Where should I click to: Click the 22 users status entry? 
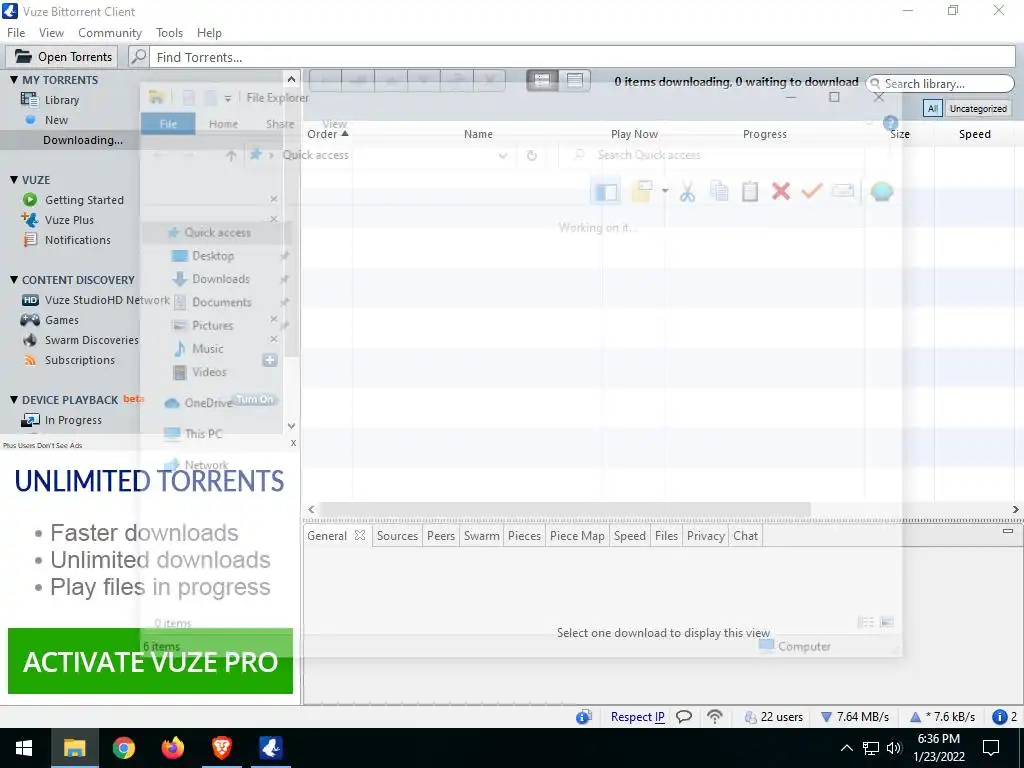tap(774, 716)
